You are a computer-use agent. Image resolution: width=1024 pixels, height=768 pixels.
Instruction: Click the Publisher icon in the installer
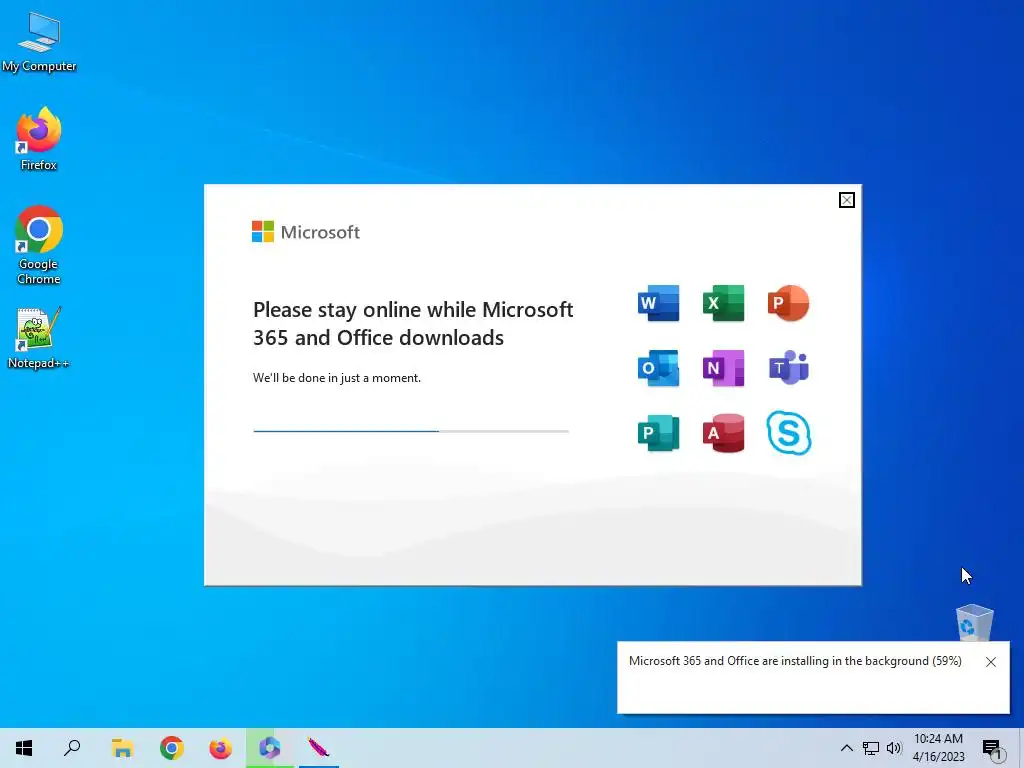point(658,433)
